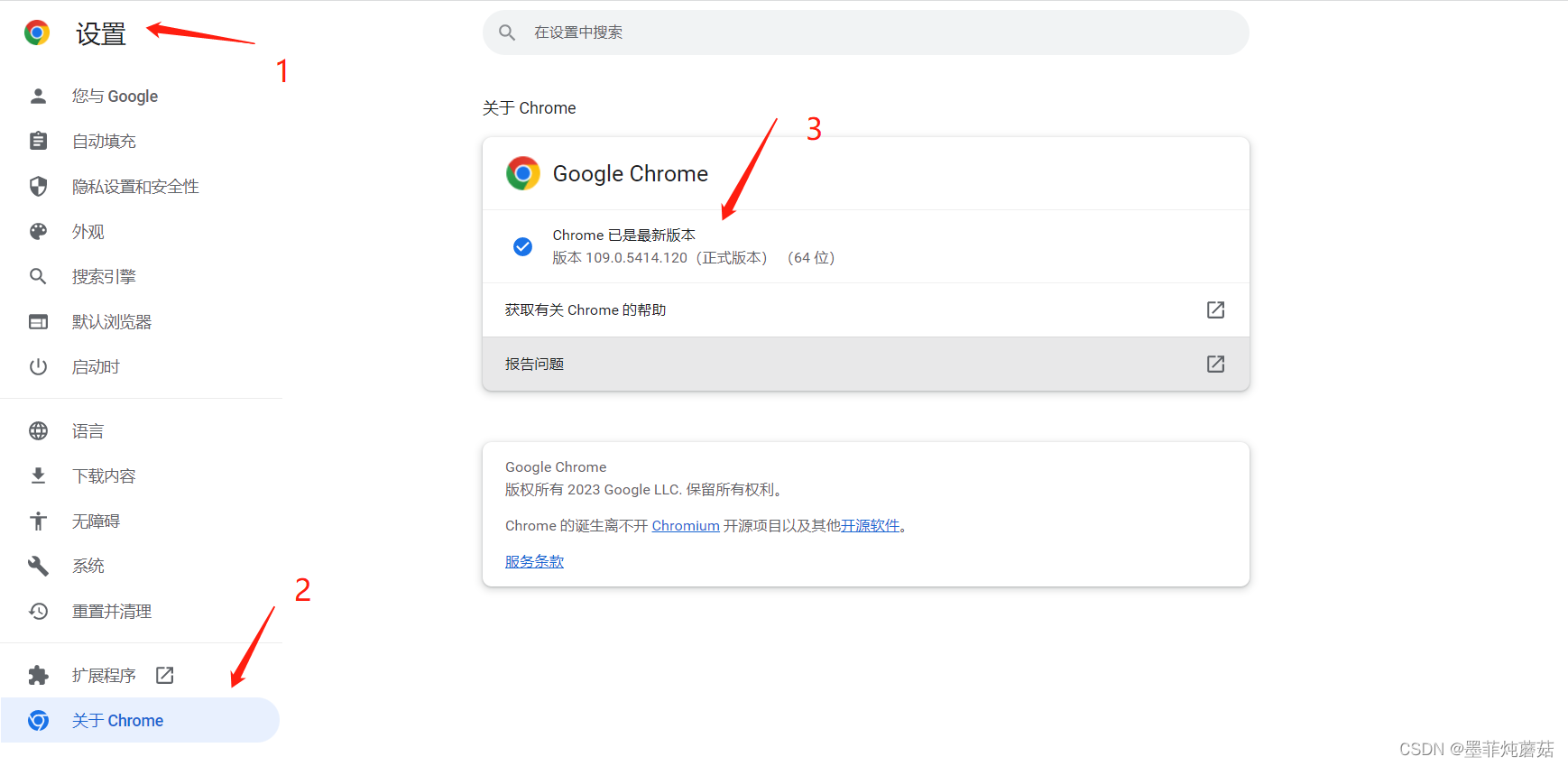This screenshot has width=1568, height=766.
Task: Click the history clock icon for 重置并清理
Action: point(38,611)
